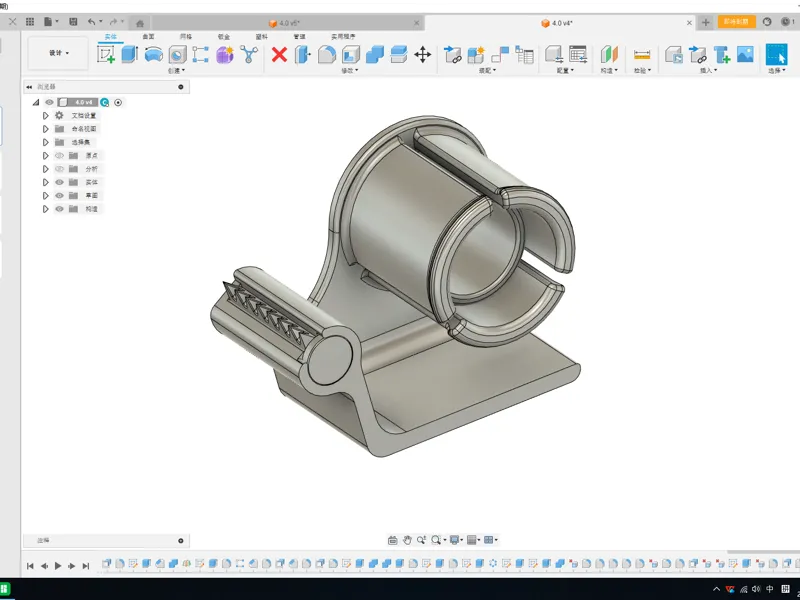Click the Undo arrow
Screen dimensions: 800x600
(x=91, y=21)
